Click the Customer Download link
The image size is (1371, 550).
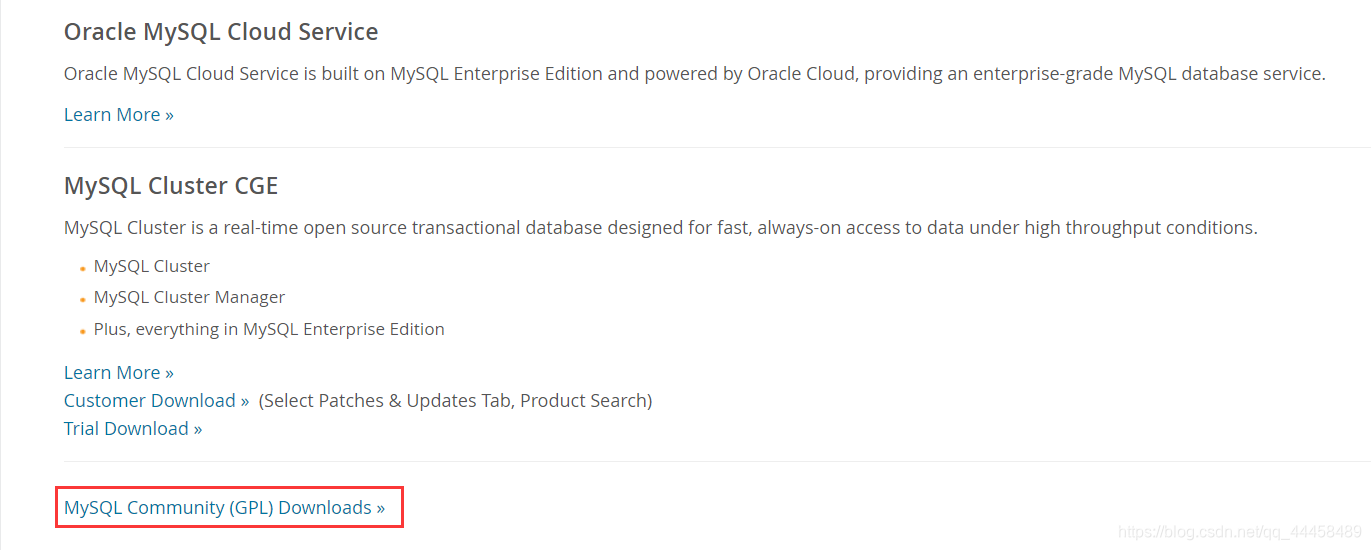click(156, 401)
